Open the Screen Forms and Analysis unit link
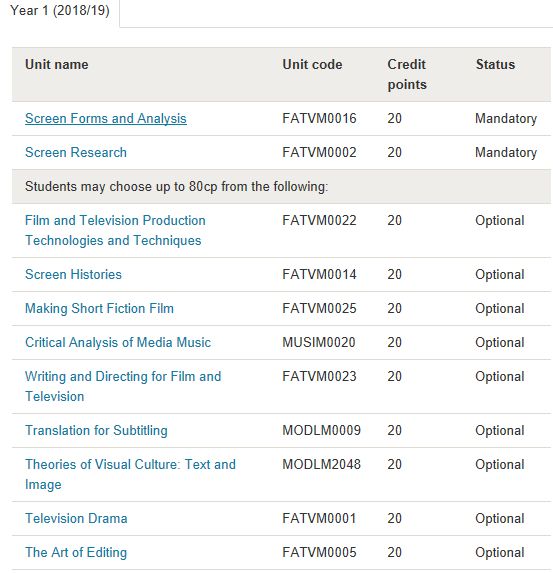The width and height of the screenshot is (553, 573). click(x=106, y=118)
